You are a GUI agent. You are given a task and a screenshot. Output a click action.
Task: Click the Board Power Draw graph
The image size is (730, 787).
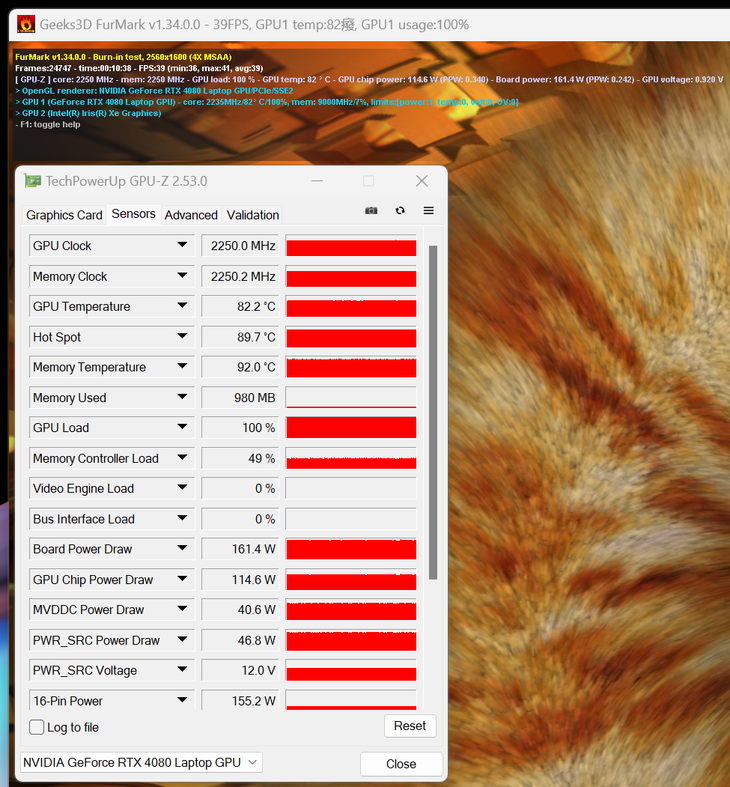point(351,549)
